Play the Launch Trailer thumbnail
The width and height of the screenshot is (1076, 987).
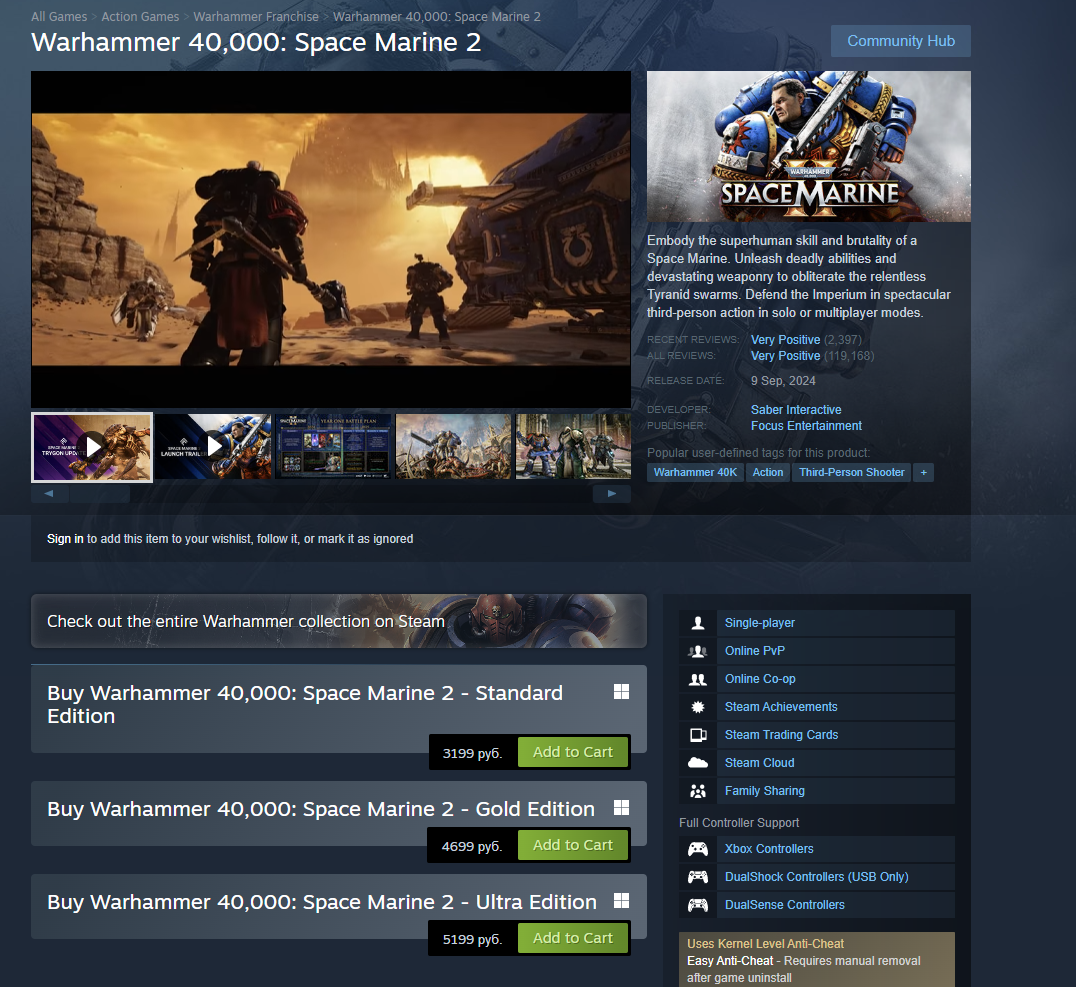coord(213,447)
